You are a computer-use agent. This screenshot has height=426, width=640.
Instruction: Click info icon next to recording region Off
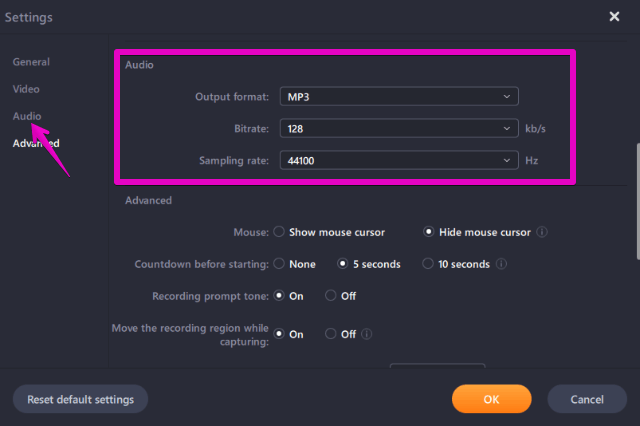(367, 334)
